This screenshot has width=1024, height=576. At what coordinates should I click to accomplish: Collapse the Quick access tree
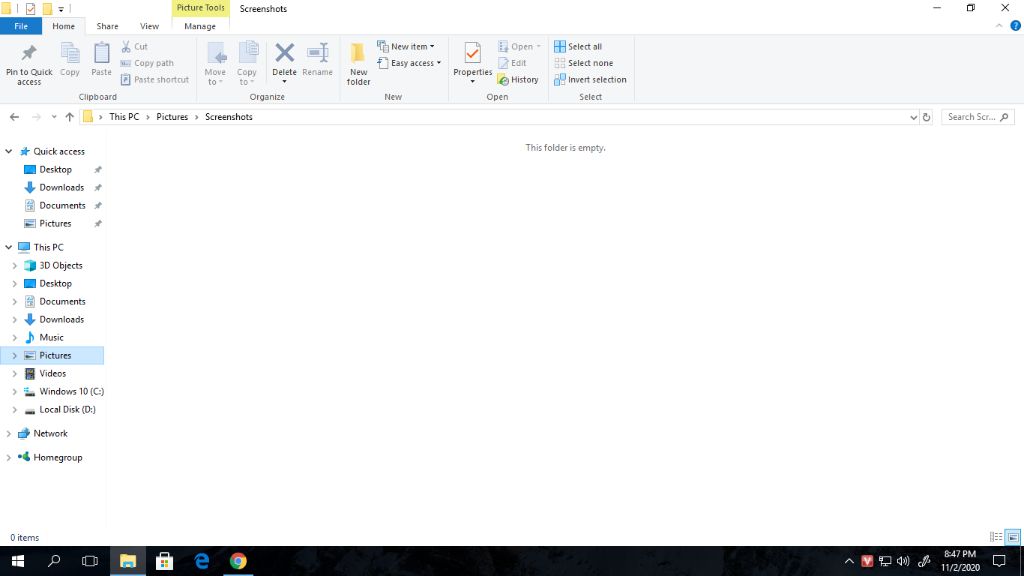[x=8, y=152]
